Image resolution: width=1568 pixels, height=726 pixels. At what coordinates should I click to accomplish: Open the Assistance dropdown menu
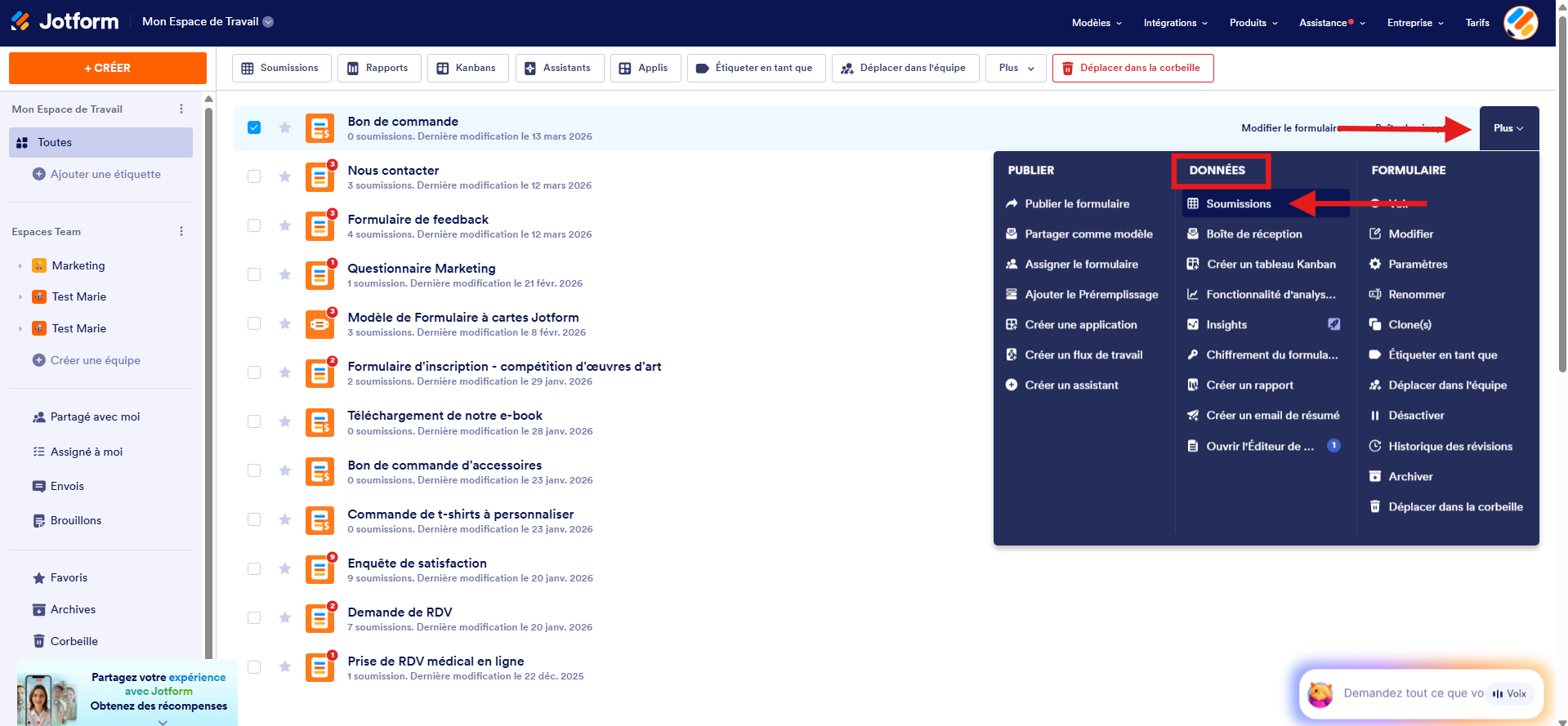[x=1332, y=23]
